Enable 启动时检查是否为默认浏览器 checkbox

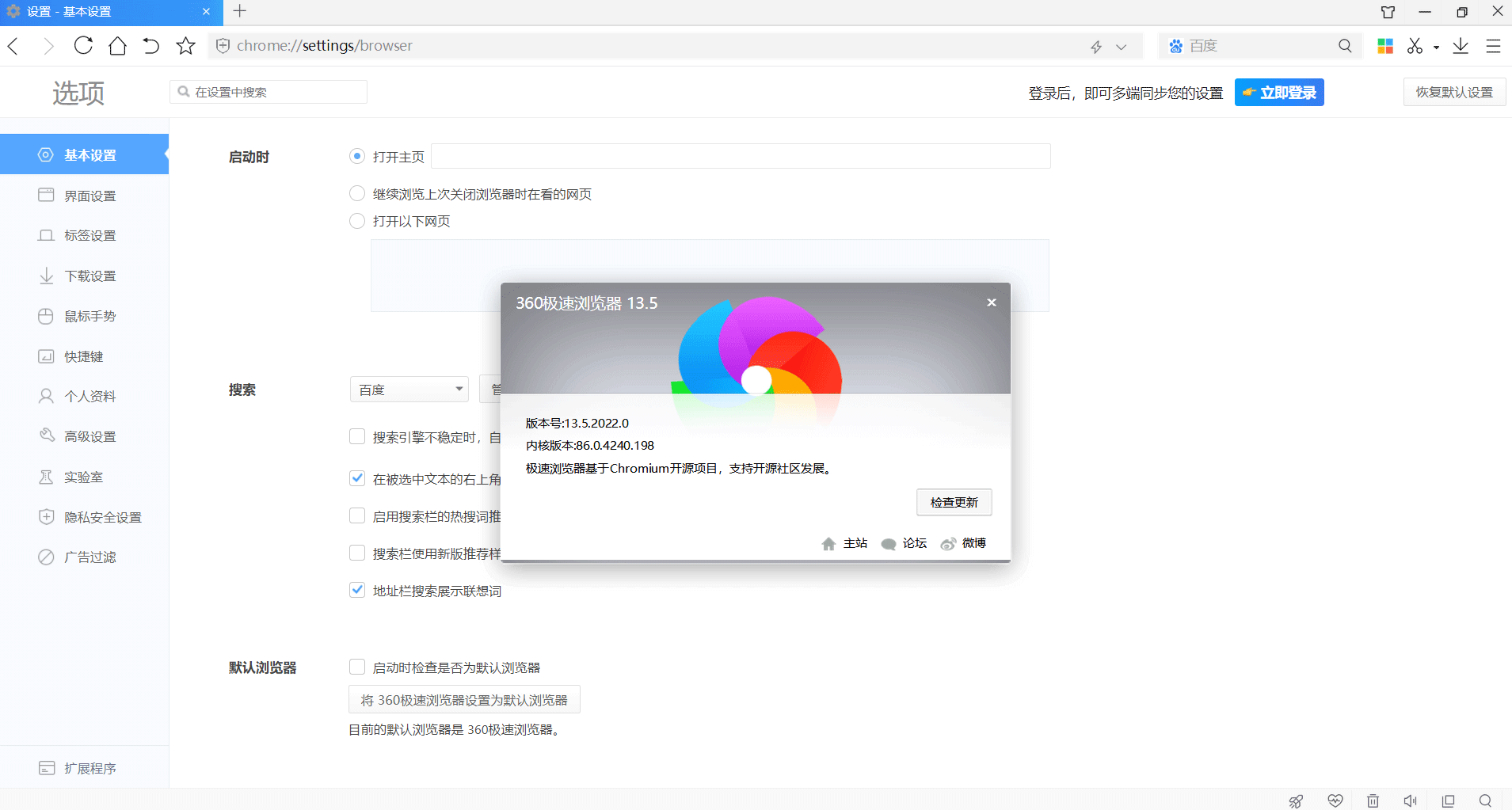(x=357, y=667)
